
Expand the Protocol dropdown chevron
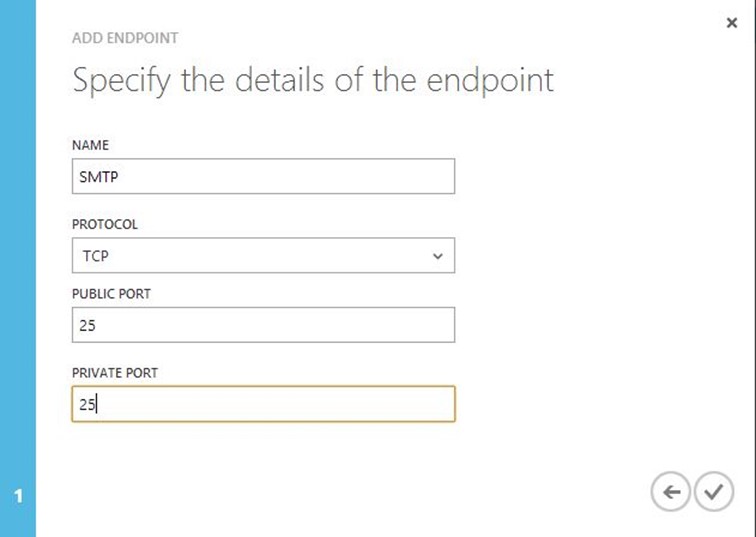click(437, 256)
